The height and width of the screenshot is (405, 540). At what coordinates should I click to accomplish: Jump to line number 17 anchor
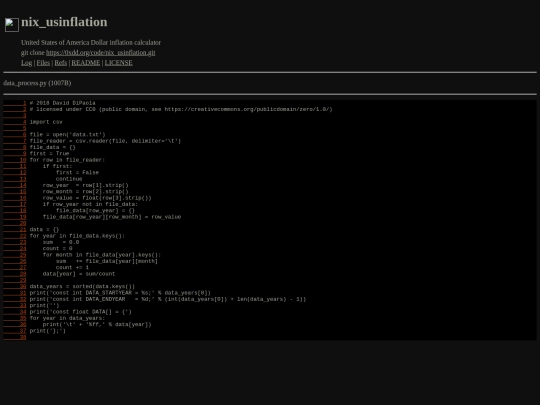click(15, 204)
